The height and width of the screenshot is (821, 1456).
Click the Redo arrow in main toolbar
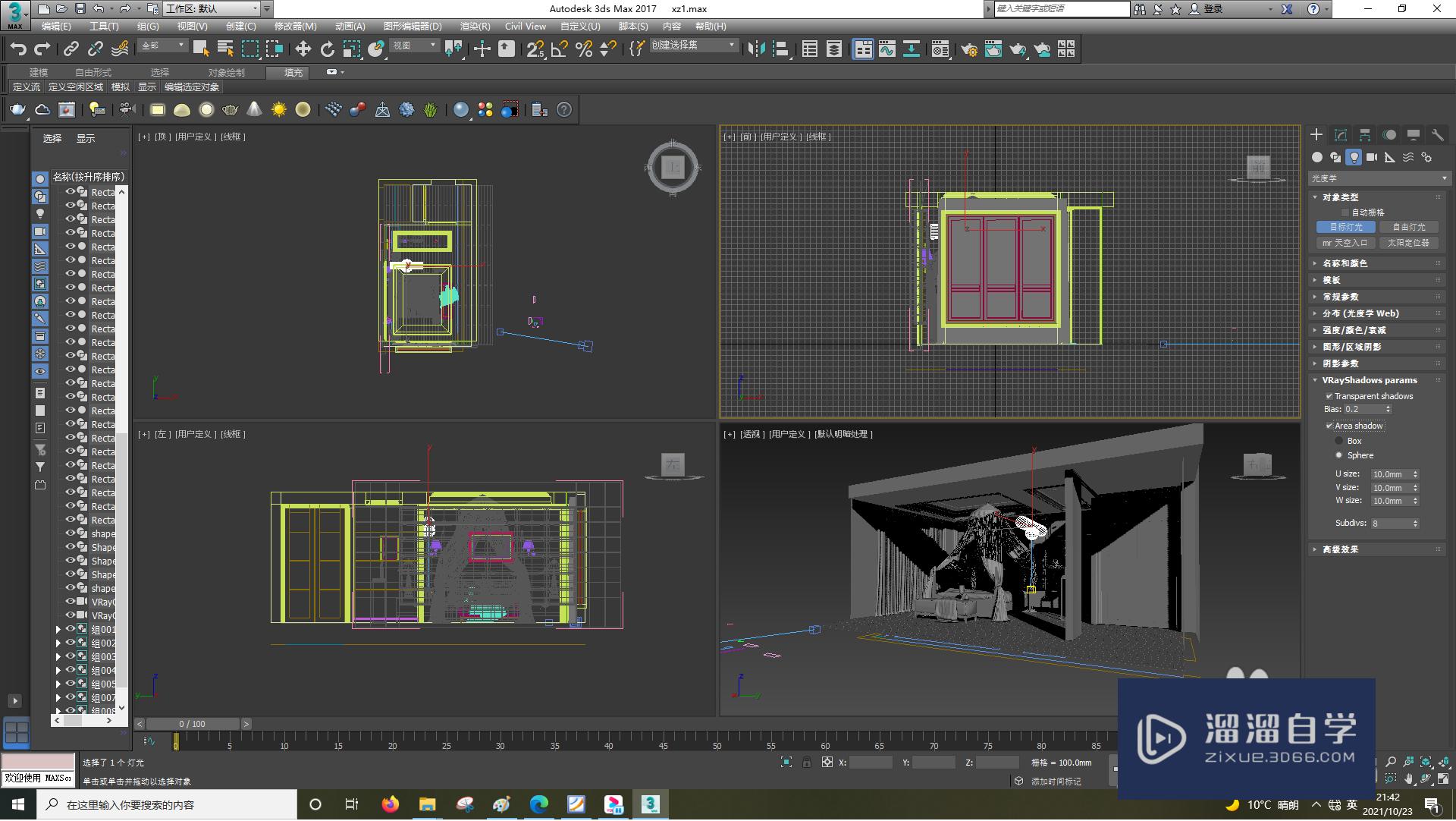pyautogui.click(x=42, y=49)
